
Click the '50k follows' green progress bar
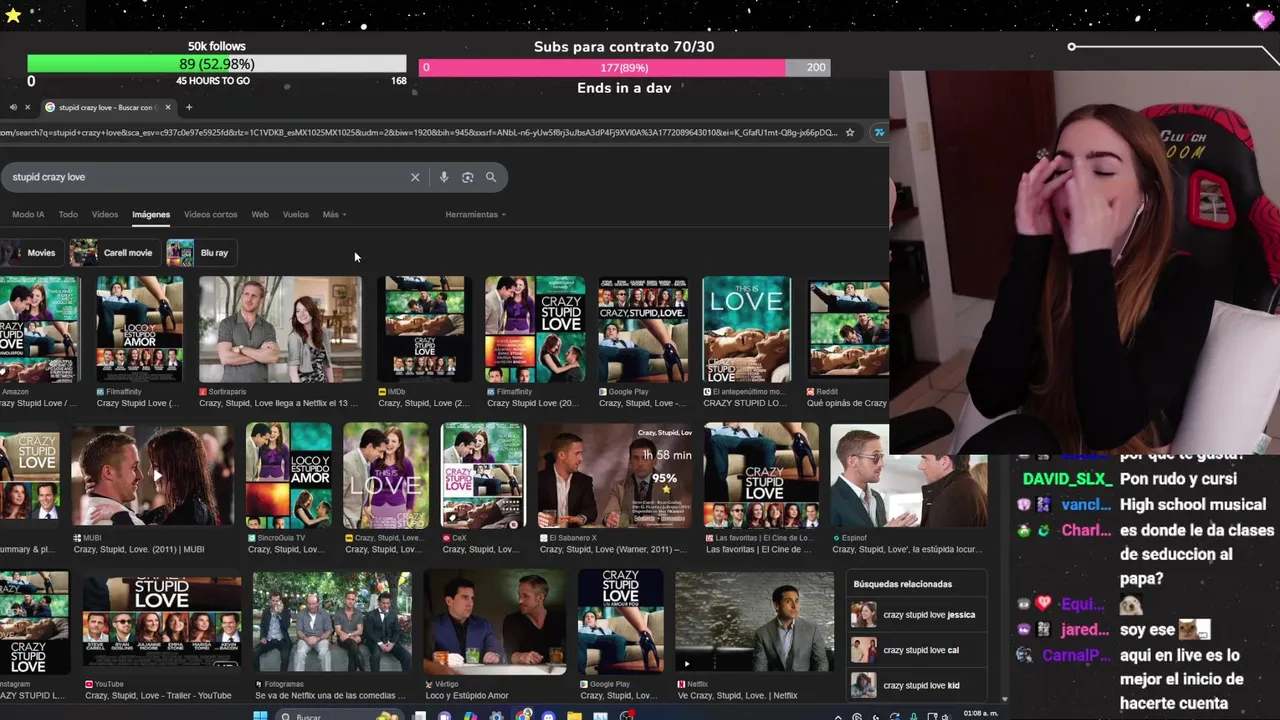(x=217, y=64)
